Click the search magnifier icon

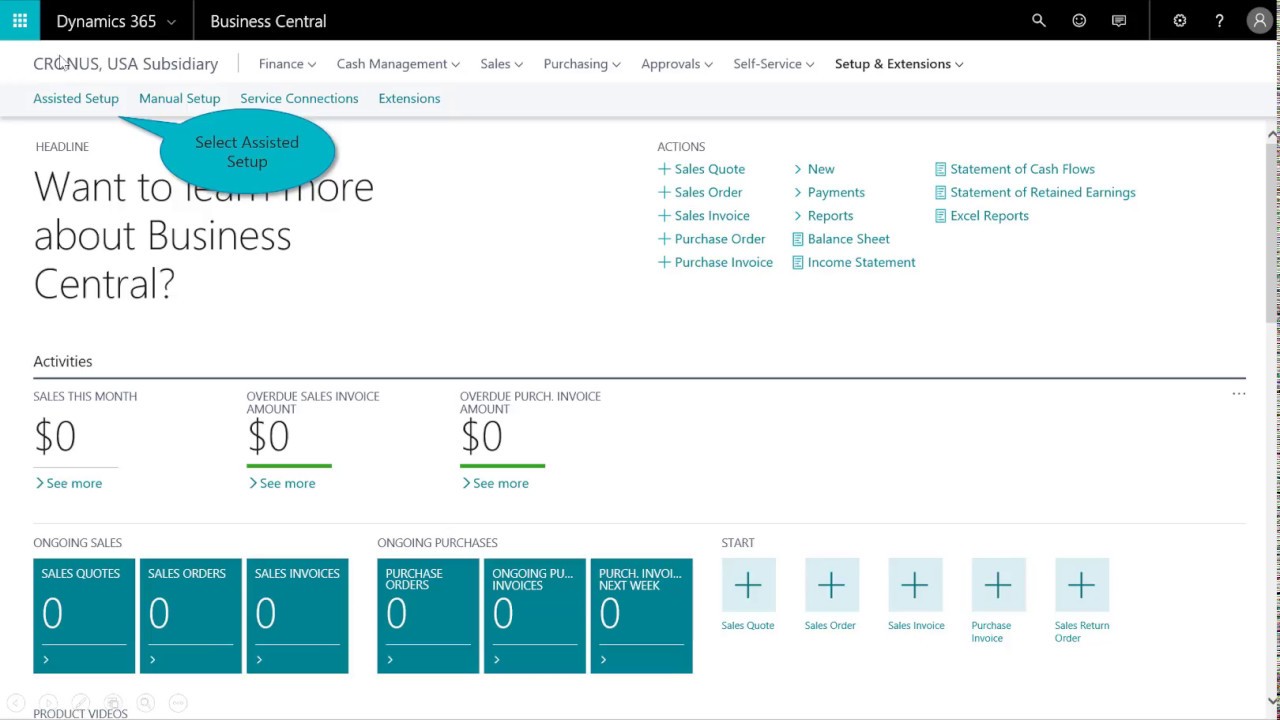1039,20
